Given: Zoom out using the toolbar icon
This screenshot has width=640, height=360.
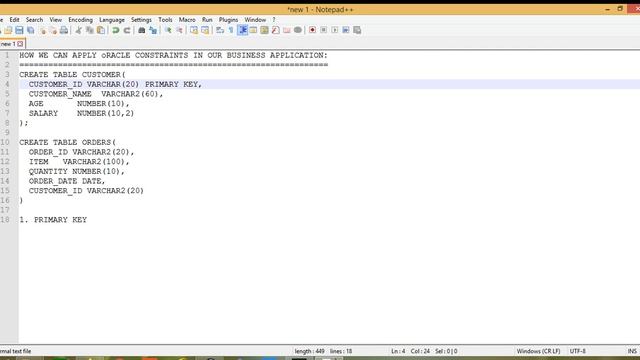Looking at the screenshot, I should pyautogui.click(x=179, y=30).
